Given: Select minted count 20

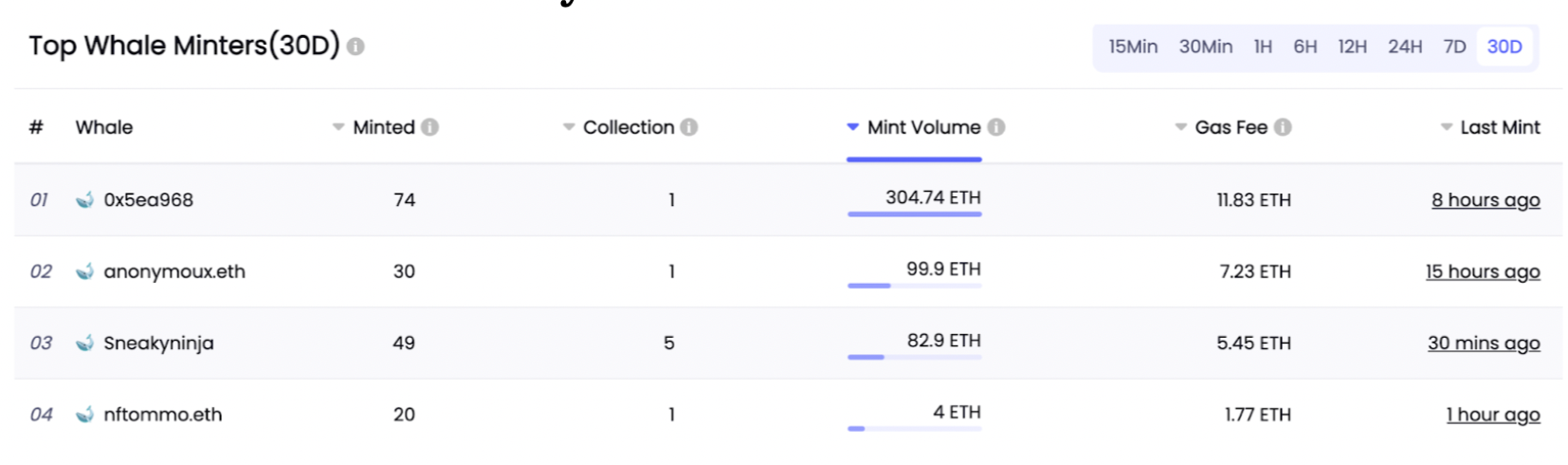Looking at the screenshot, I should coord(405,415).
